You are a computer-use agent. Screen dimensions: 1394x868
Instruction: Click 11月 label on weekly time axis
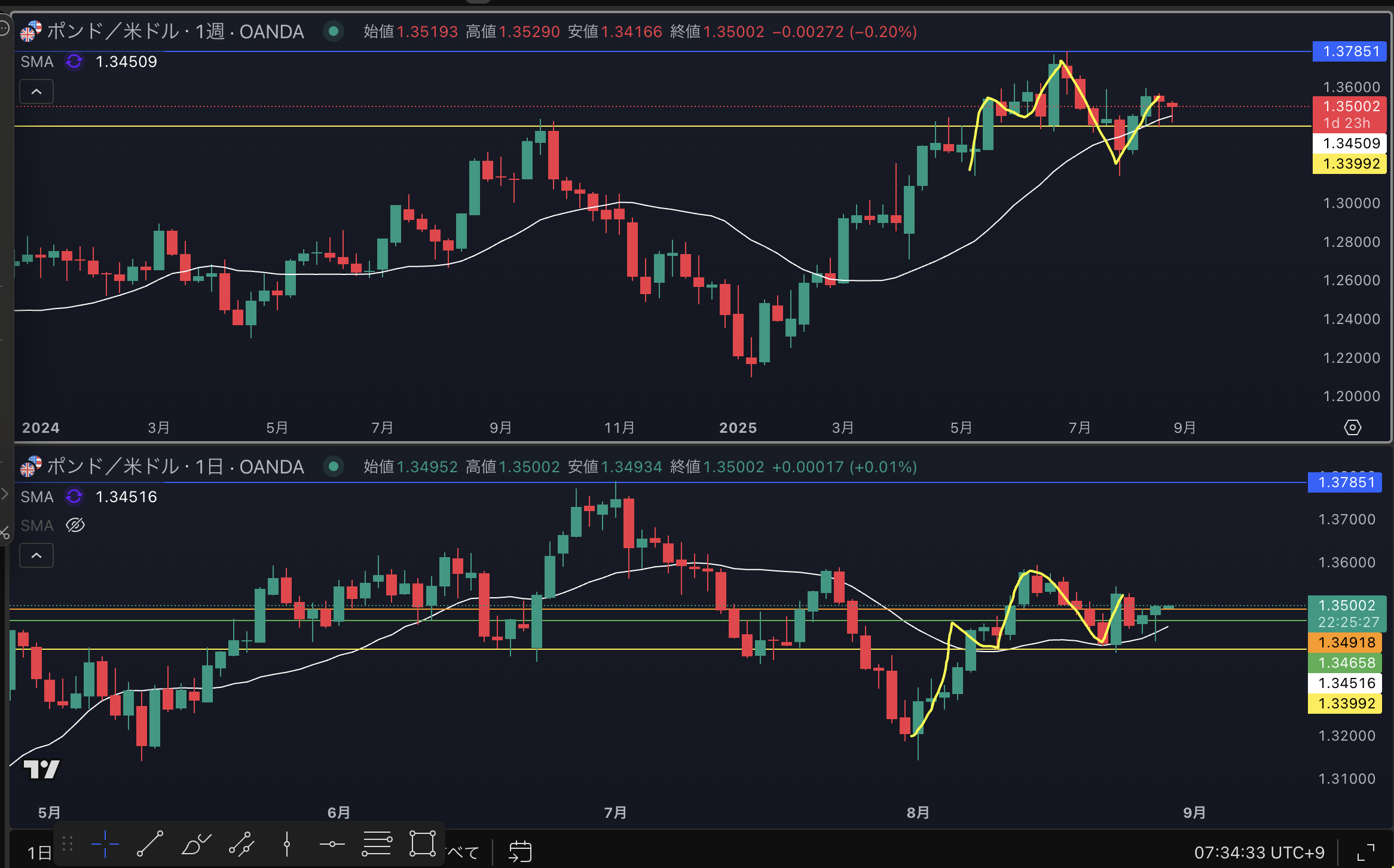[x=619, y=427]
